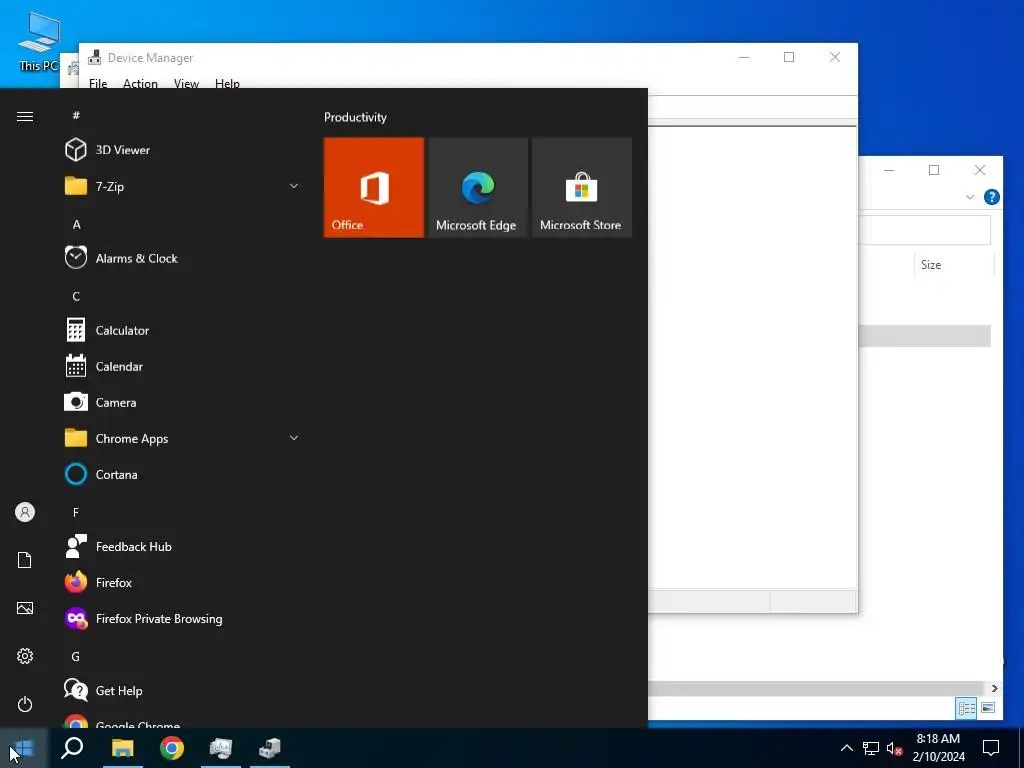The image size is (1024, 768).
Task: Open the Microsoft Store tile
Action: click(581, 187)
